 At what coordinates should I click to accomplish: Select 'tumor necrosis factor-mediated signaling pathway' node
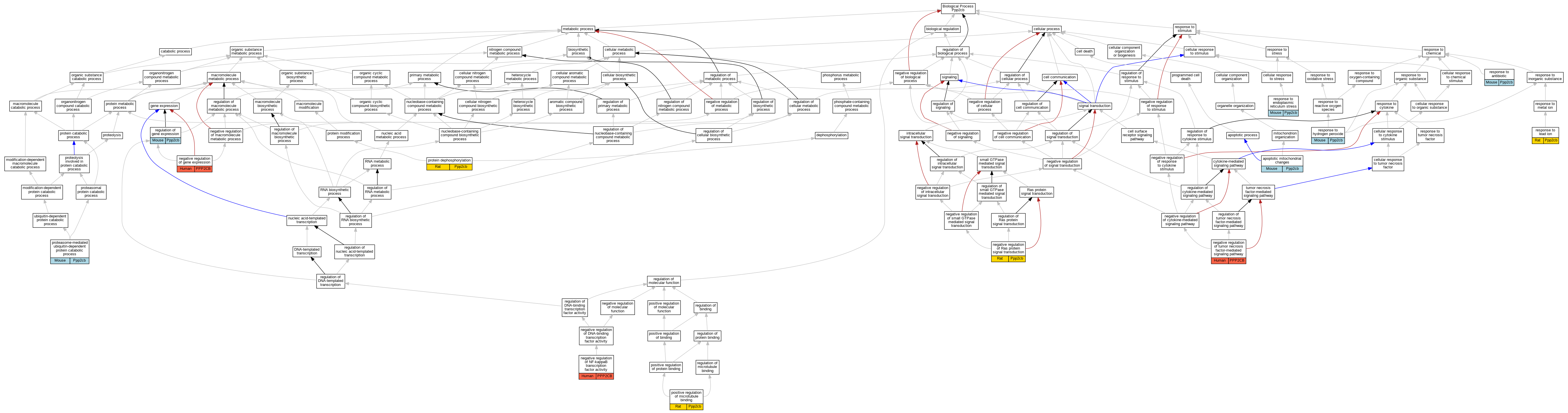pos(1258,192)
